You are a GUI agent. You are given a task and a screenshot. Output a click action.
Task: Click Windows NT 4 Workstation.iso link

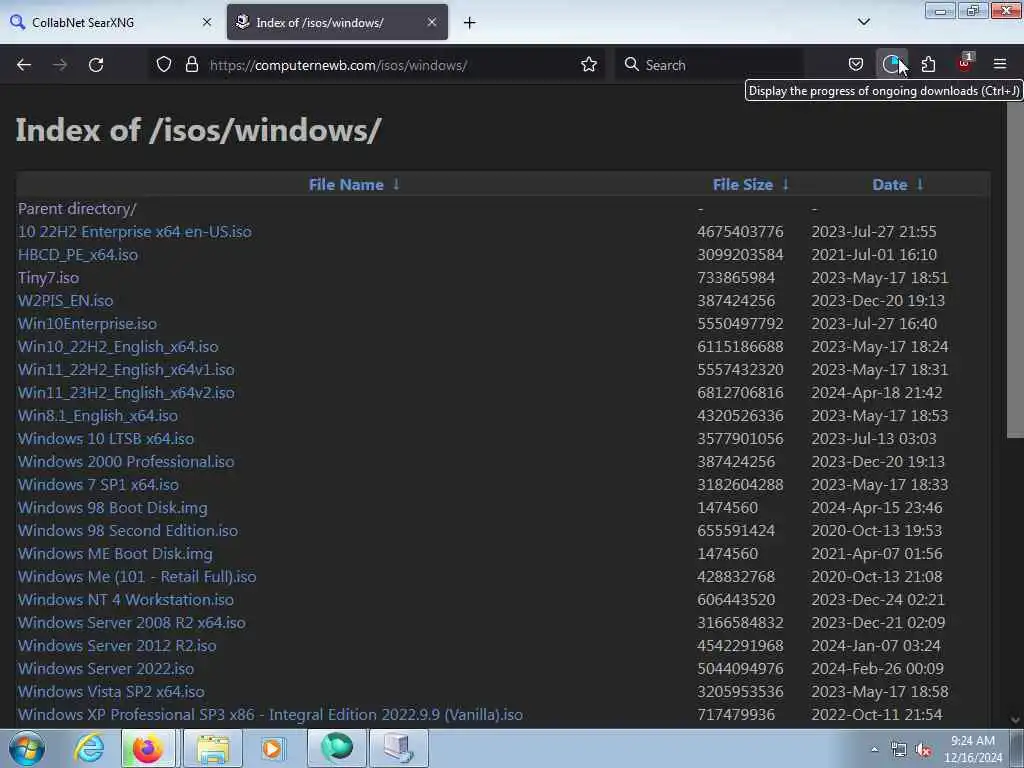coord(125,600)
